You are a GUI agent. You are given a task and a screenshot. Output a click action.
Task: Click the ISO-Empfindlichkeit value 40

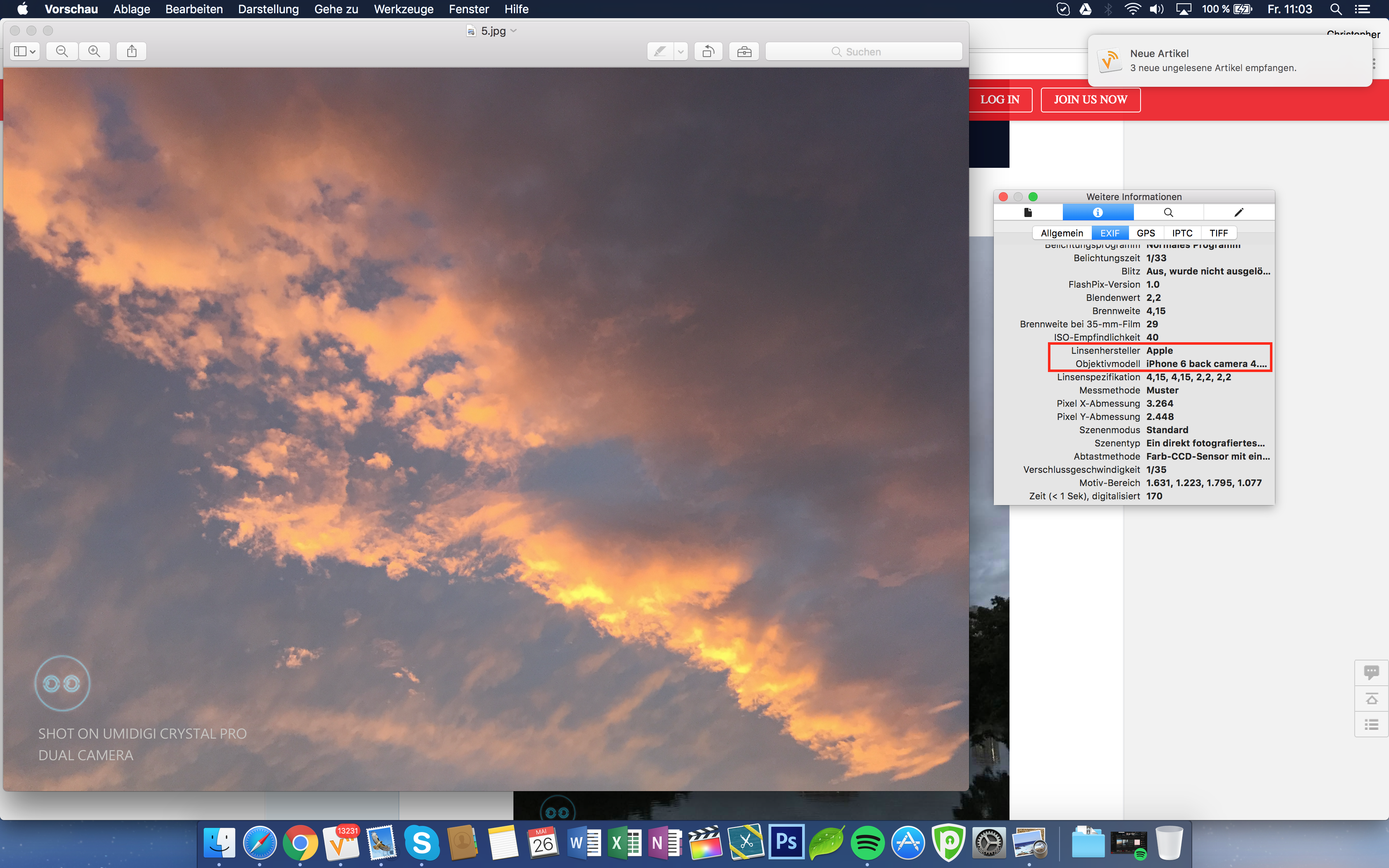(1152, 337)
